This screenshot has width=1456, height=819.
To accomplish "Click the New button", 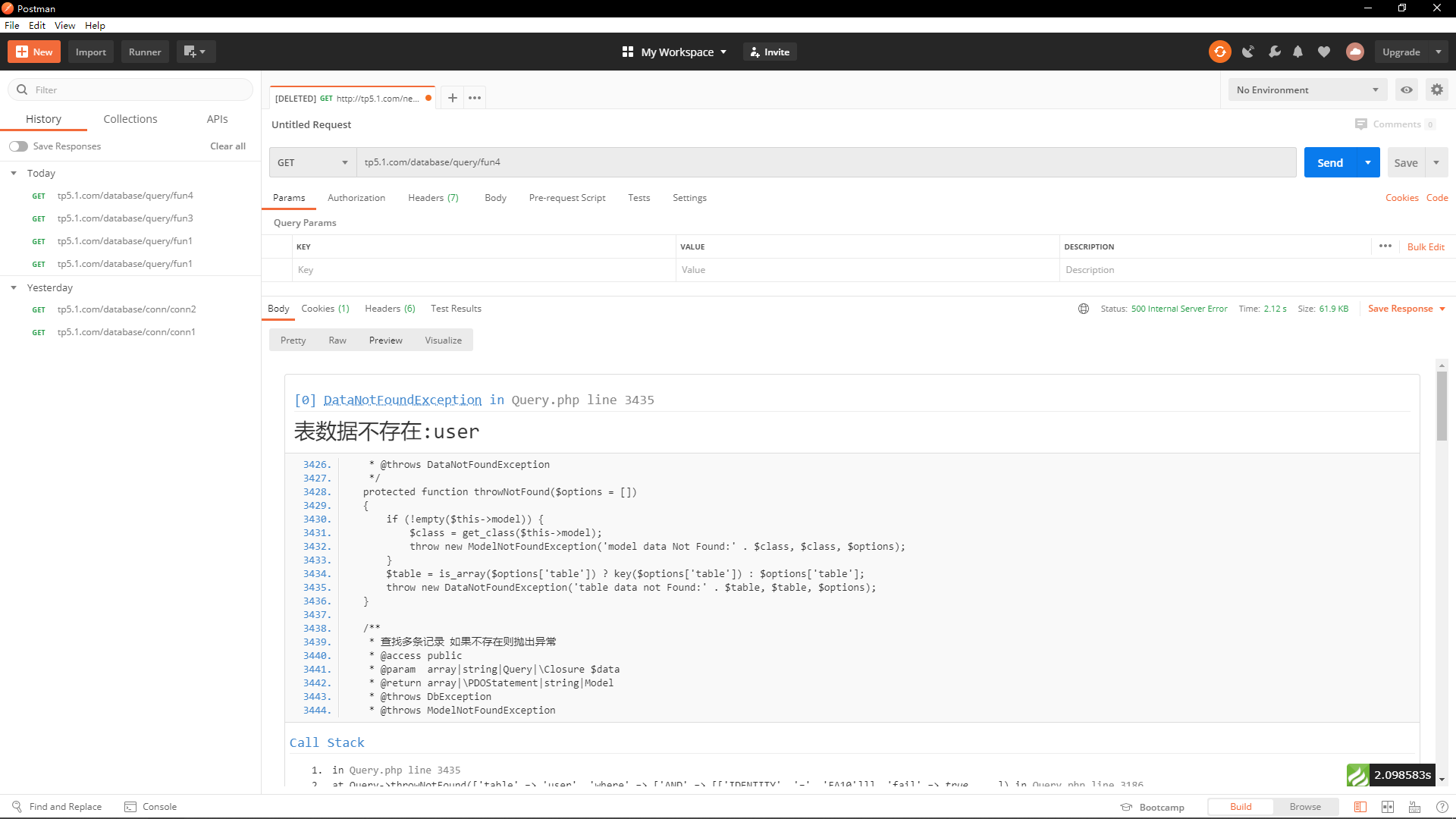I will pyautogui.click(x=34, y=52).
